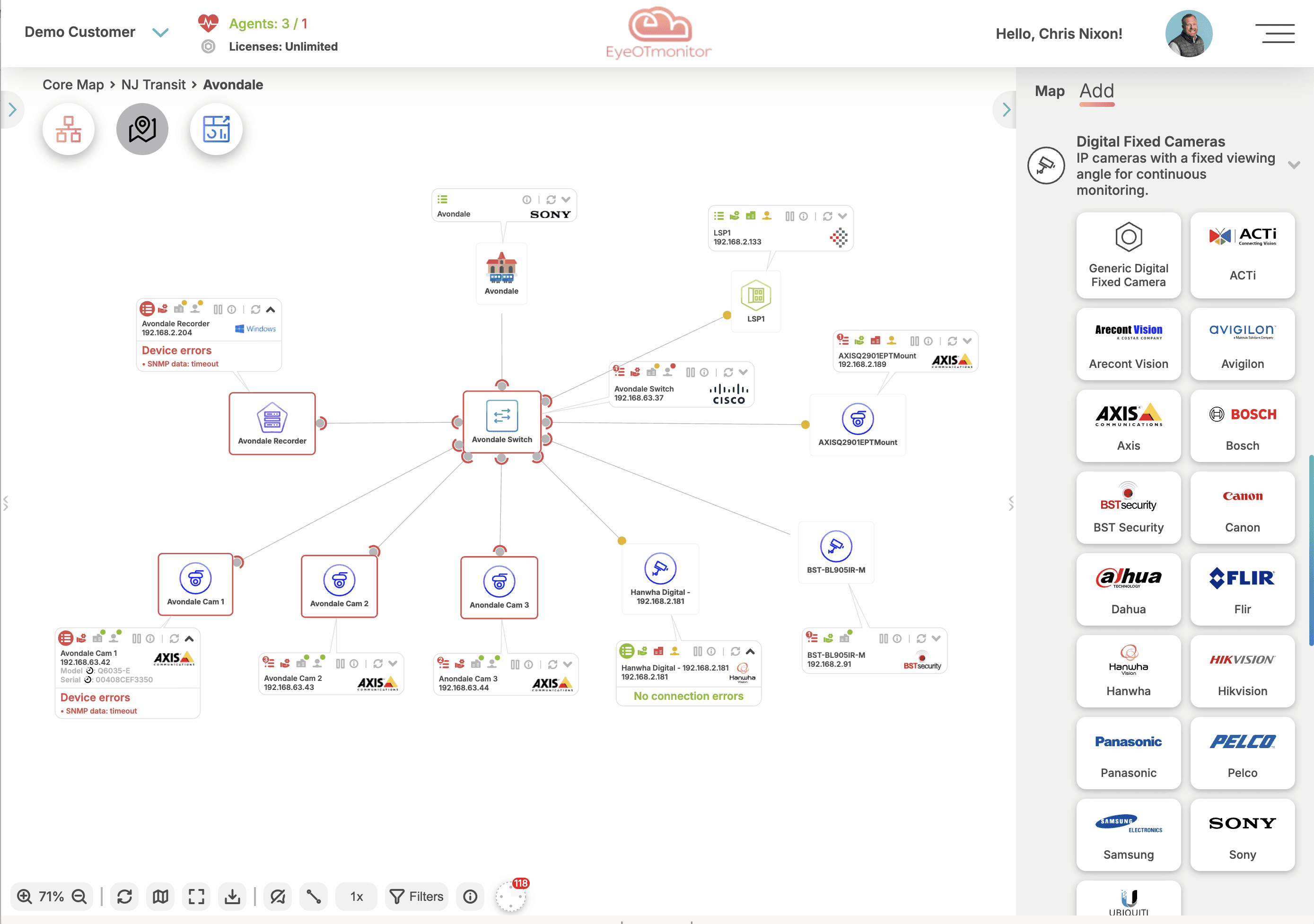
Task: Collapse the Avondale Recorder info card
Action: (x=271, y=310)
